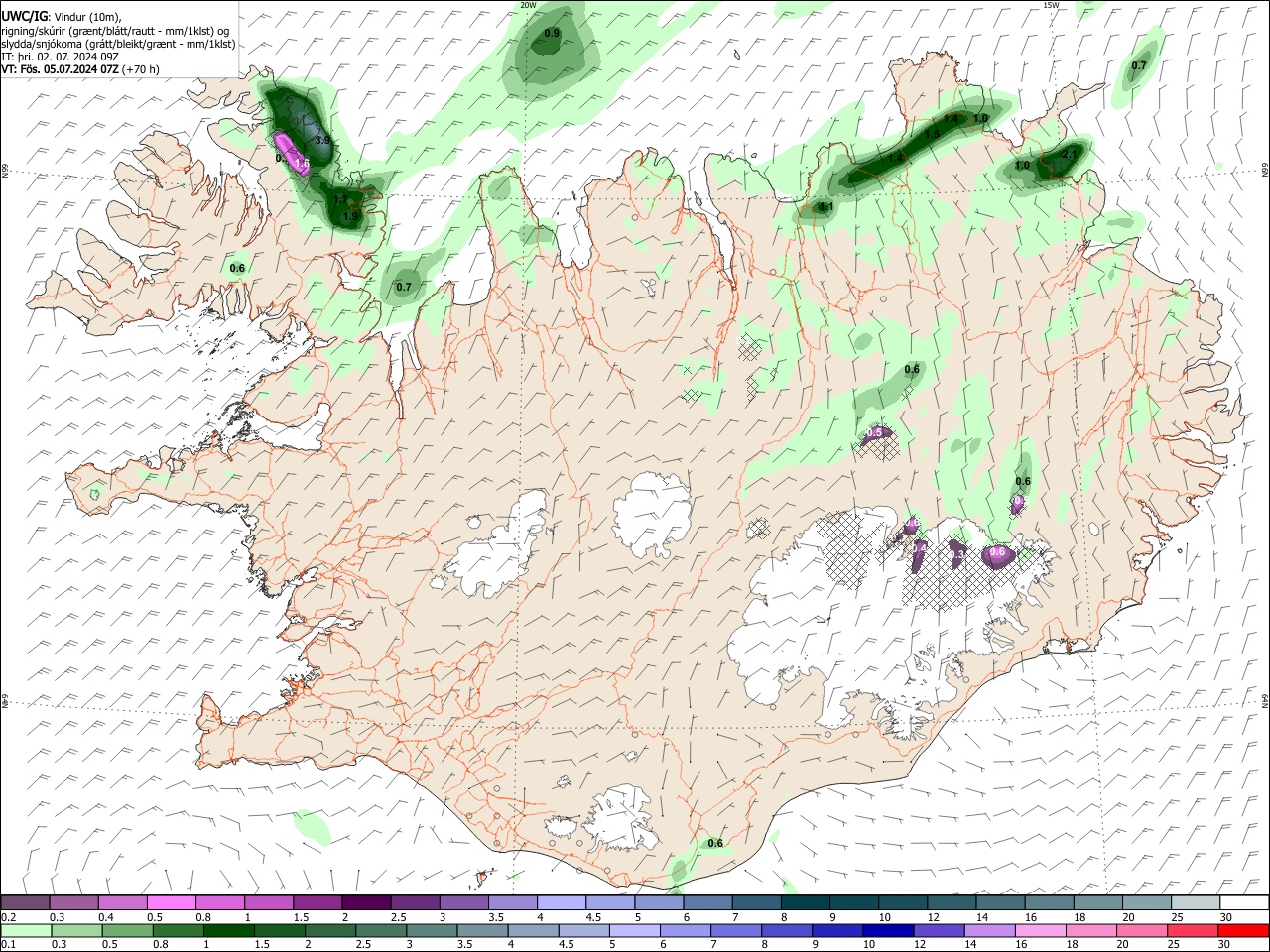The width and height of the screenshot is (1270, 952).
Task: Click the 20W longitude label
Action: click(x=529, y=5)
